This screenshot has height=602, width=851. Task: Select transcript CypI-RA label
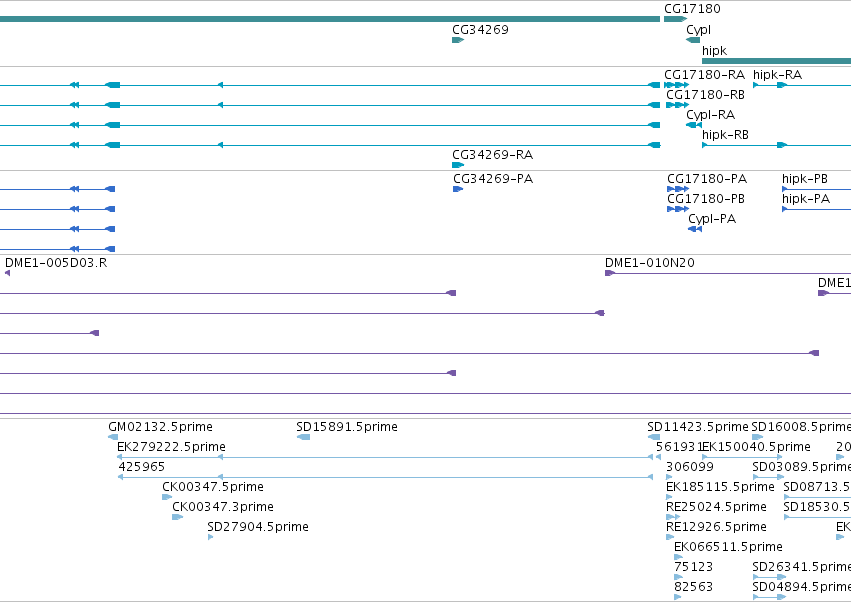pos(710,115)
